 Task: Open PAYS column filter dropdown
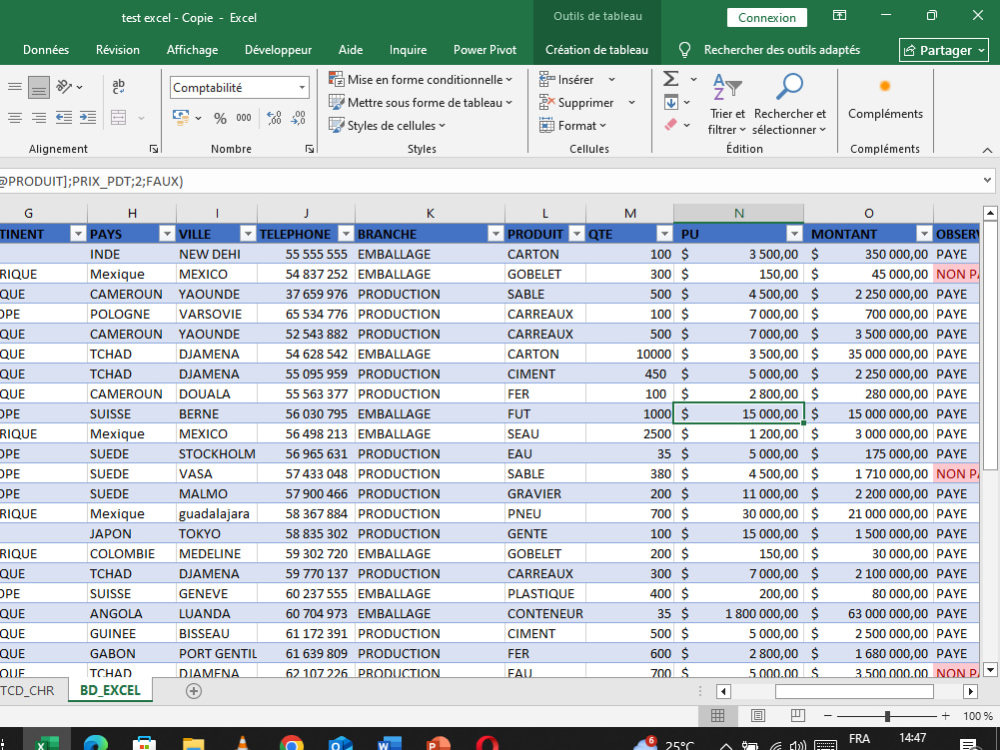pyautogui.click(x=166, y=234)
